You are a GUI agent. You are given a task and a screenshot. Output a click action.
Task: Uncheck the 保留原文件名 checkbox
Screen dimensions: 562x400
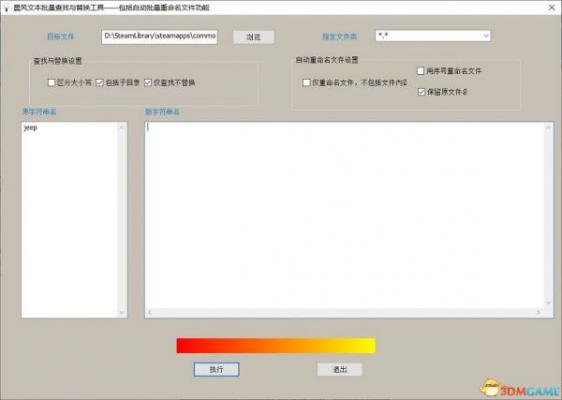(422, 92)
